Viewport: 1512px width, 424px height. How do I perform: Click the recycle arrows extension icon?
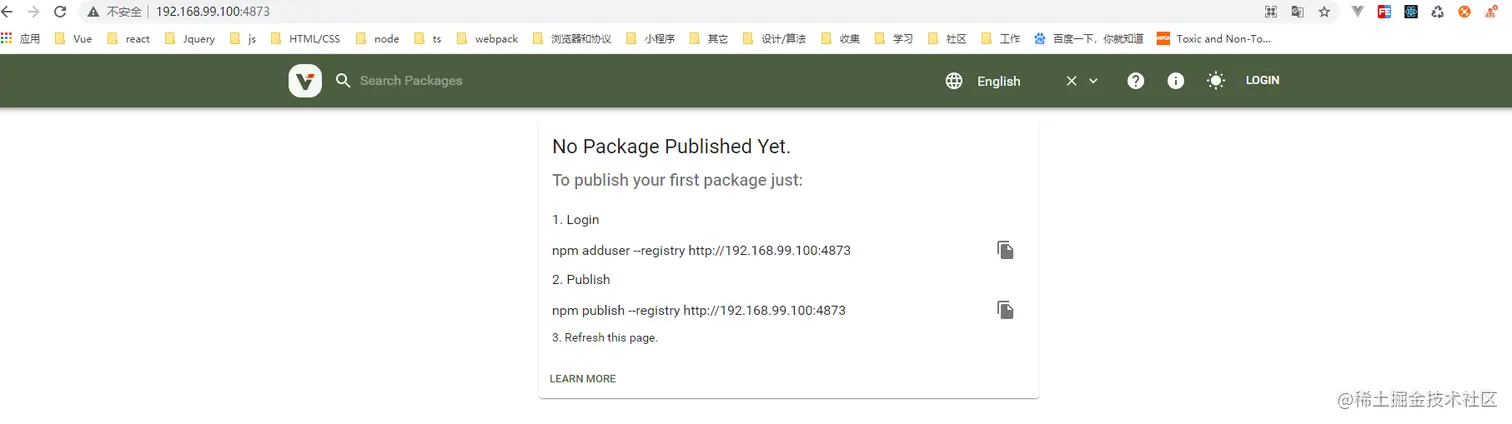(x=1437, y=12)
